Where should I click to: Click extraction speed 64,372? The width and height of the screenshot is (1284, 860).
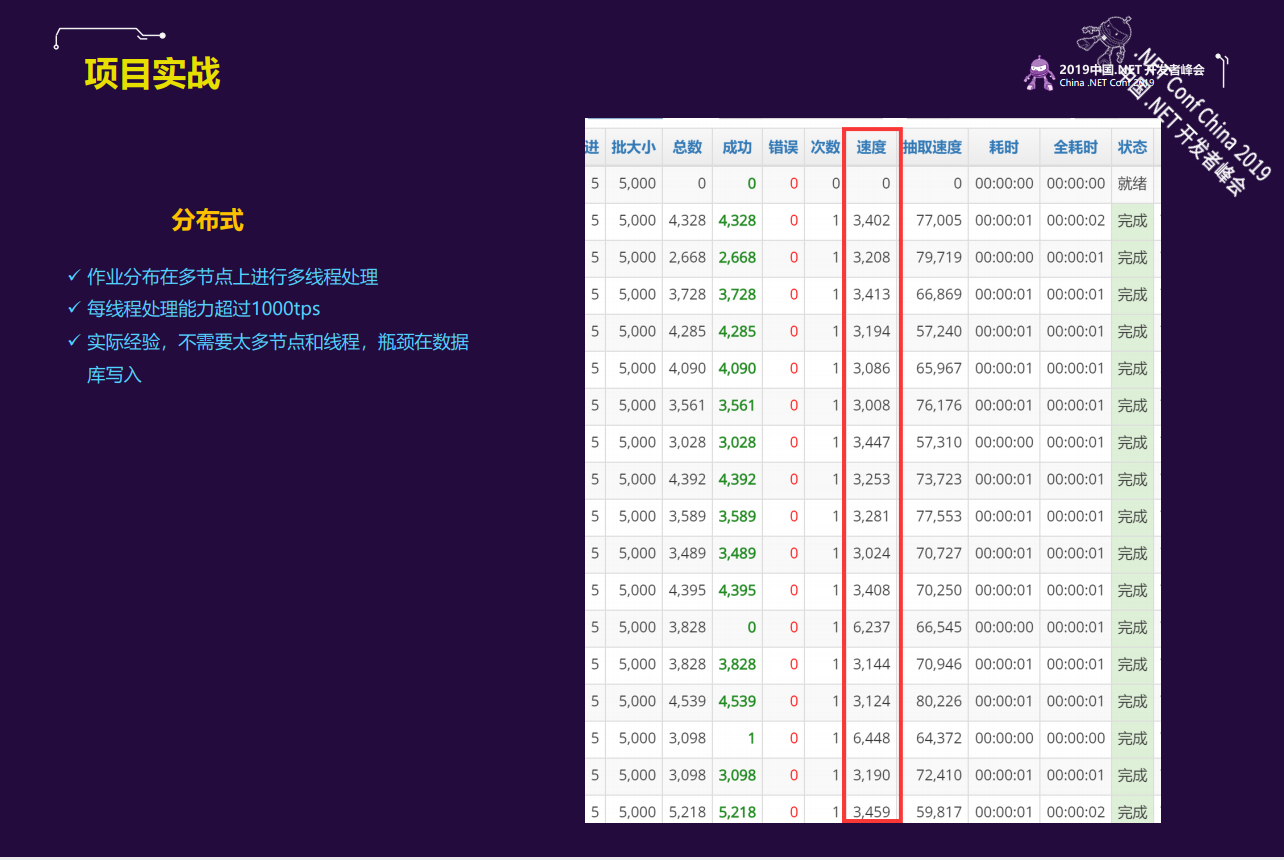(x=938, y=739)
